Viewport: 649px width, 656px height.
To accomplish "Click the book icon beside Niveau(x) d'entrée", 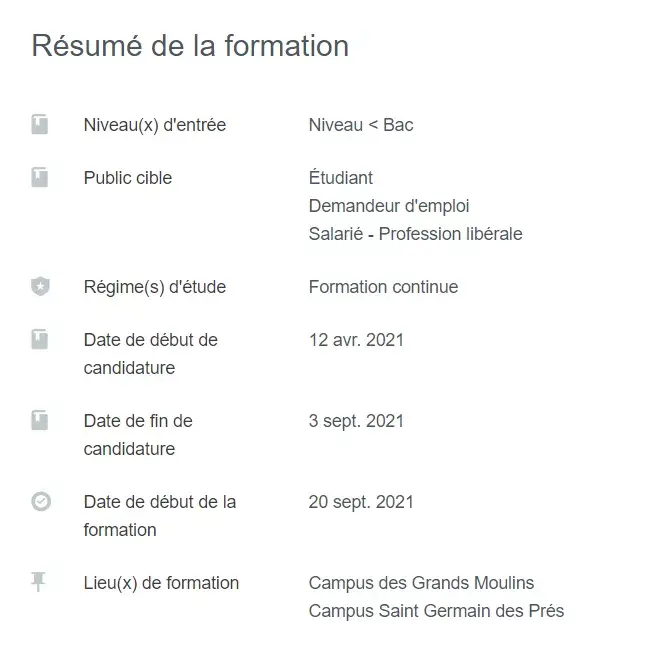I will click(x=39, y=125).
